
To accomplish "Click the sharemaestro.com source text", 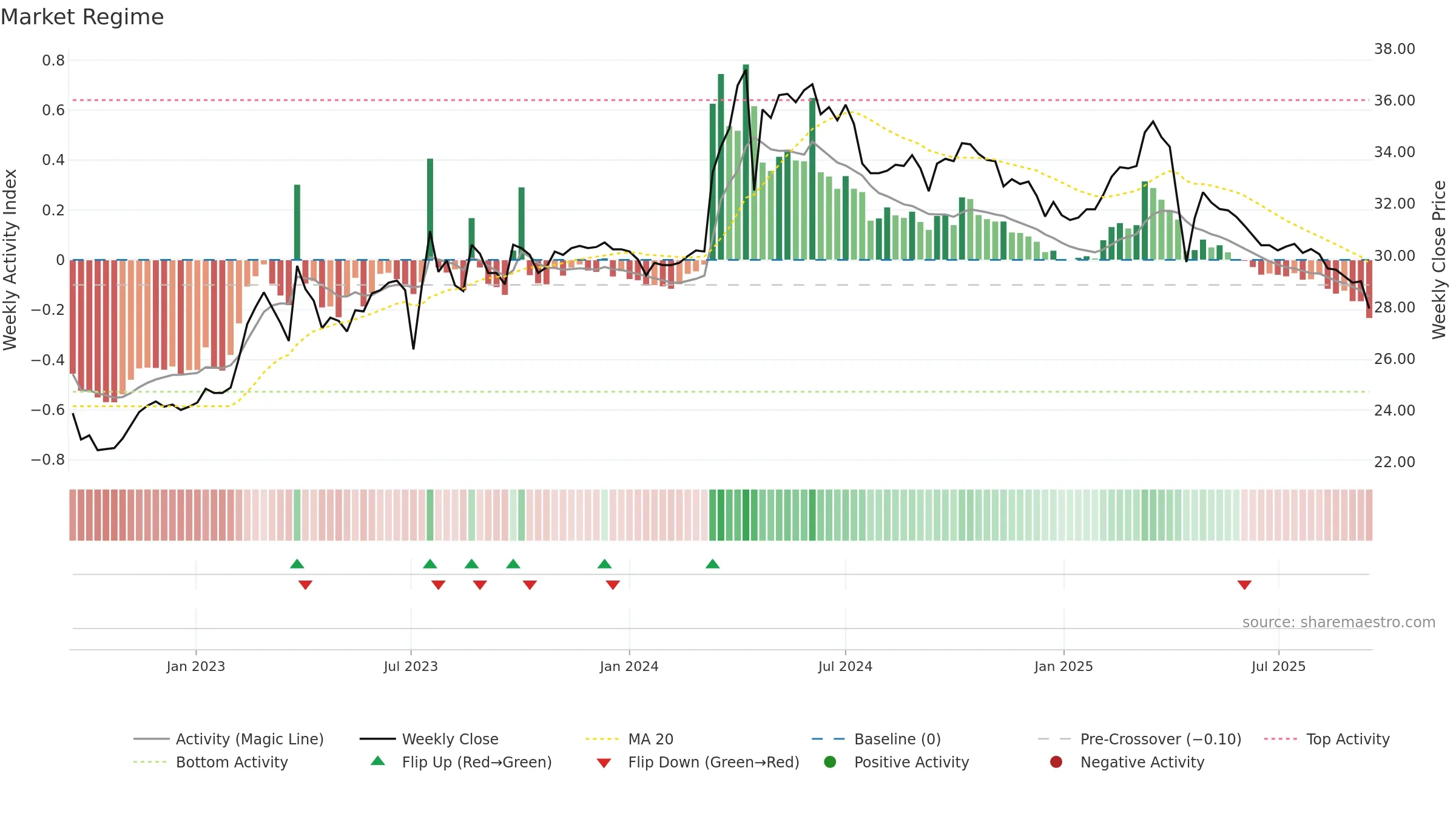I will tap(1339, 622).
